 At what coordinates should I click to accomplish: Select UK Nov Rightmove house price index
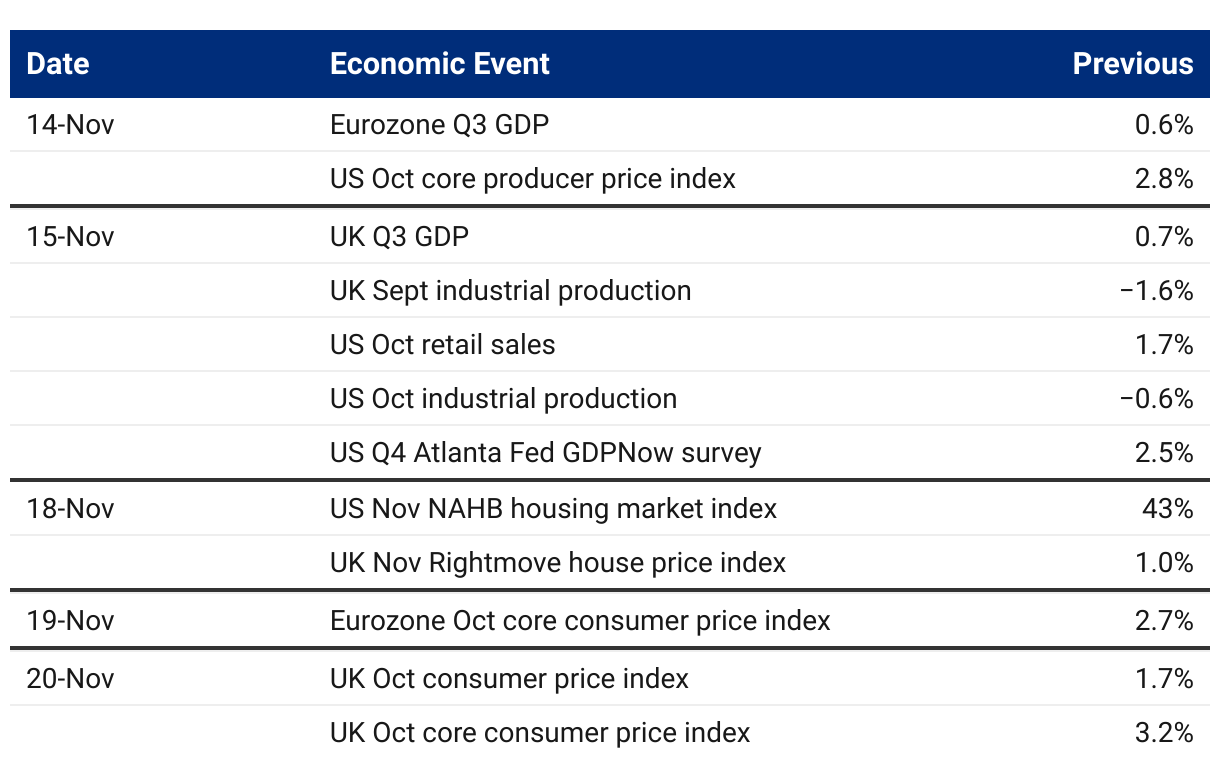pos(557,563)
